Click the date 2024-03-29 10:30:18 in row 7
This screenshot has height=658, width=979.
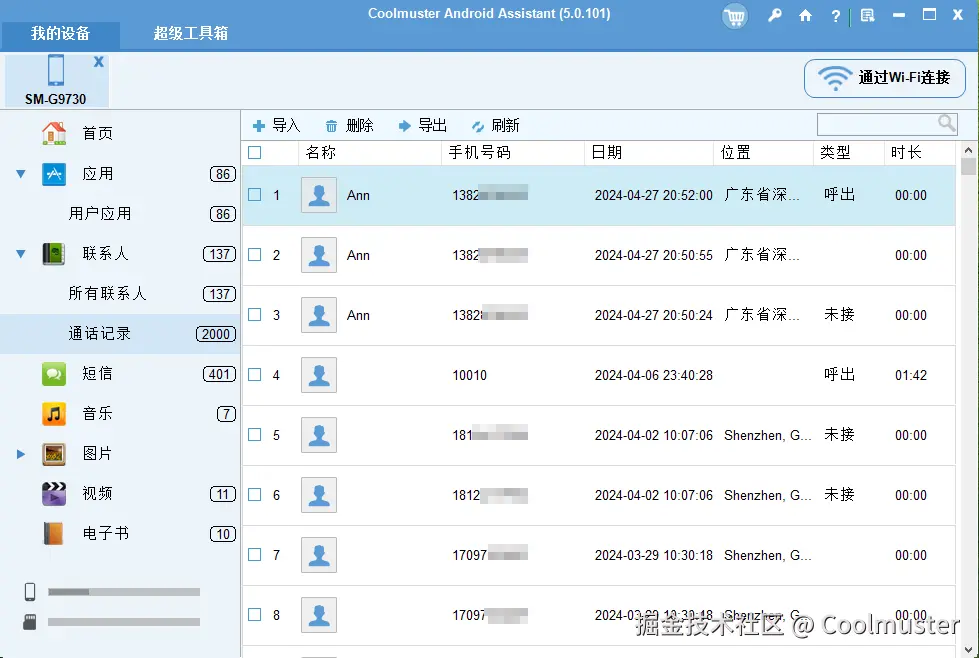pyautogui.click(x=654, y=555)
